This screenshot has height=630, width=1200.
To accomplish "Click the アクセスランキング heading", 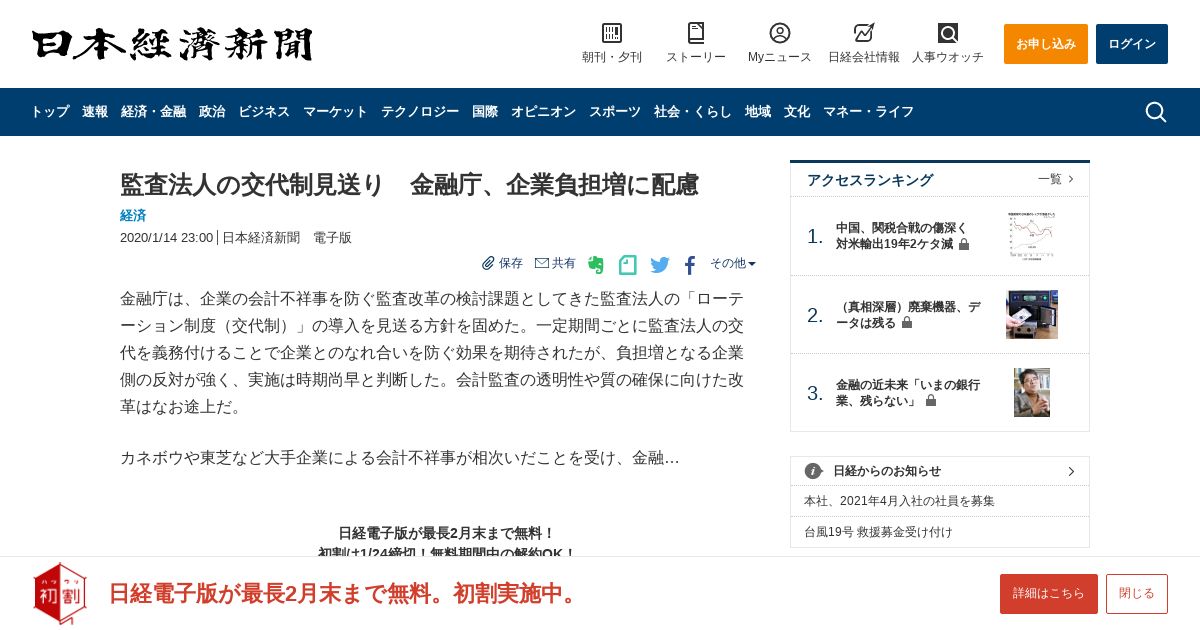I will 870,180.
